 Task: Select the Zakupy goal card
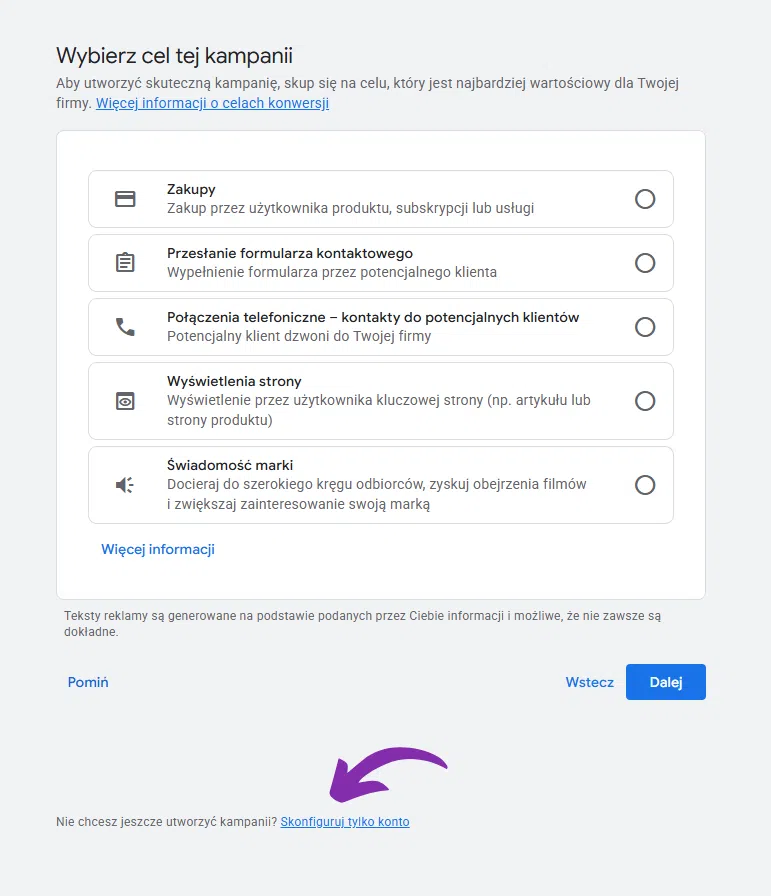click(385, 199)
